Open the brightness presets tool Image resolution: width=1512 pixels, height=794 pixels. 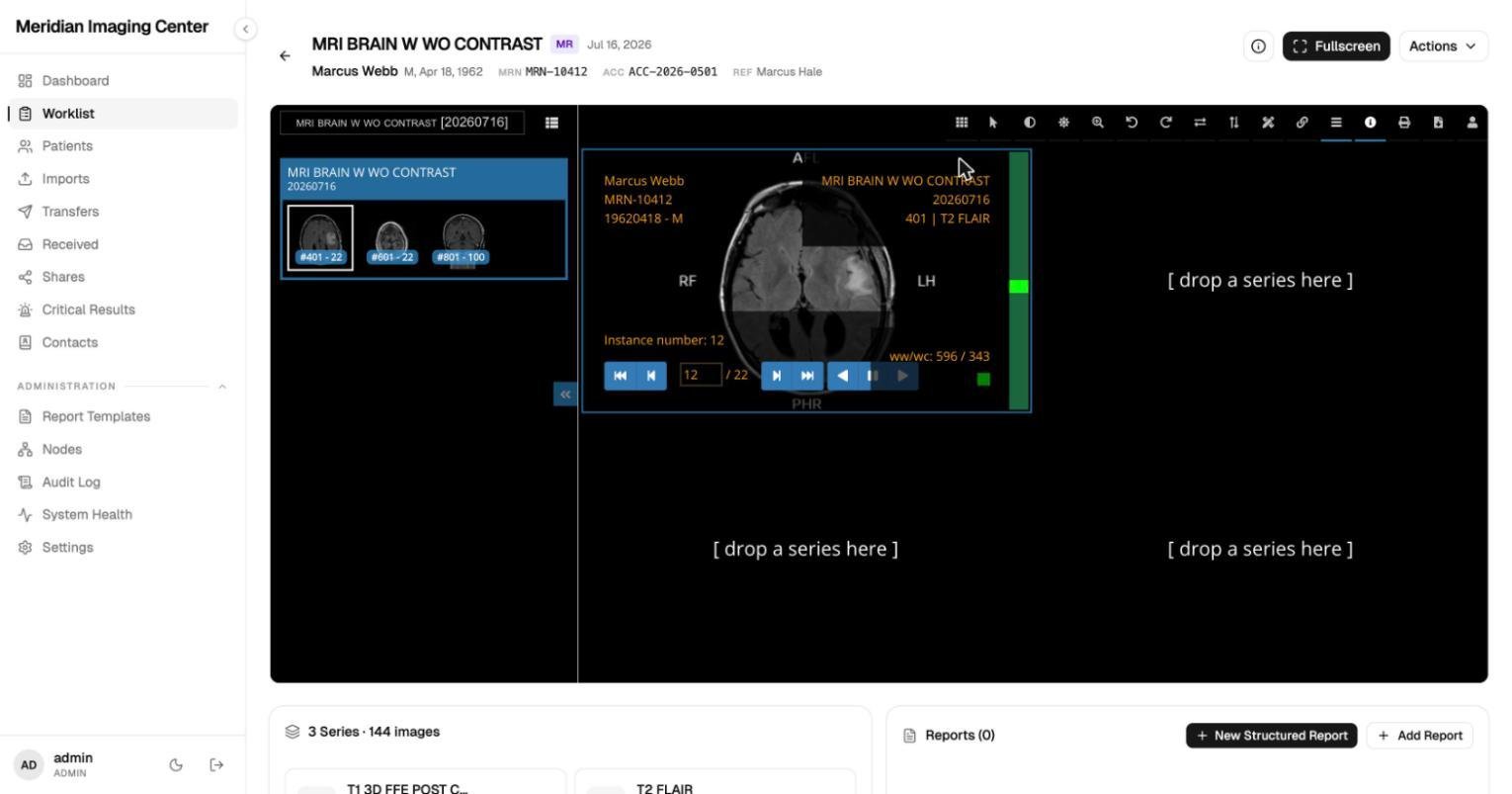(1063, 123)
